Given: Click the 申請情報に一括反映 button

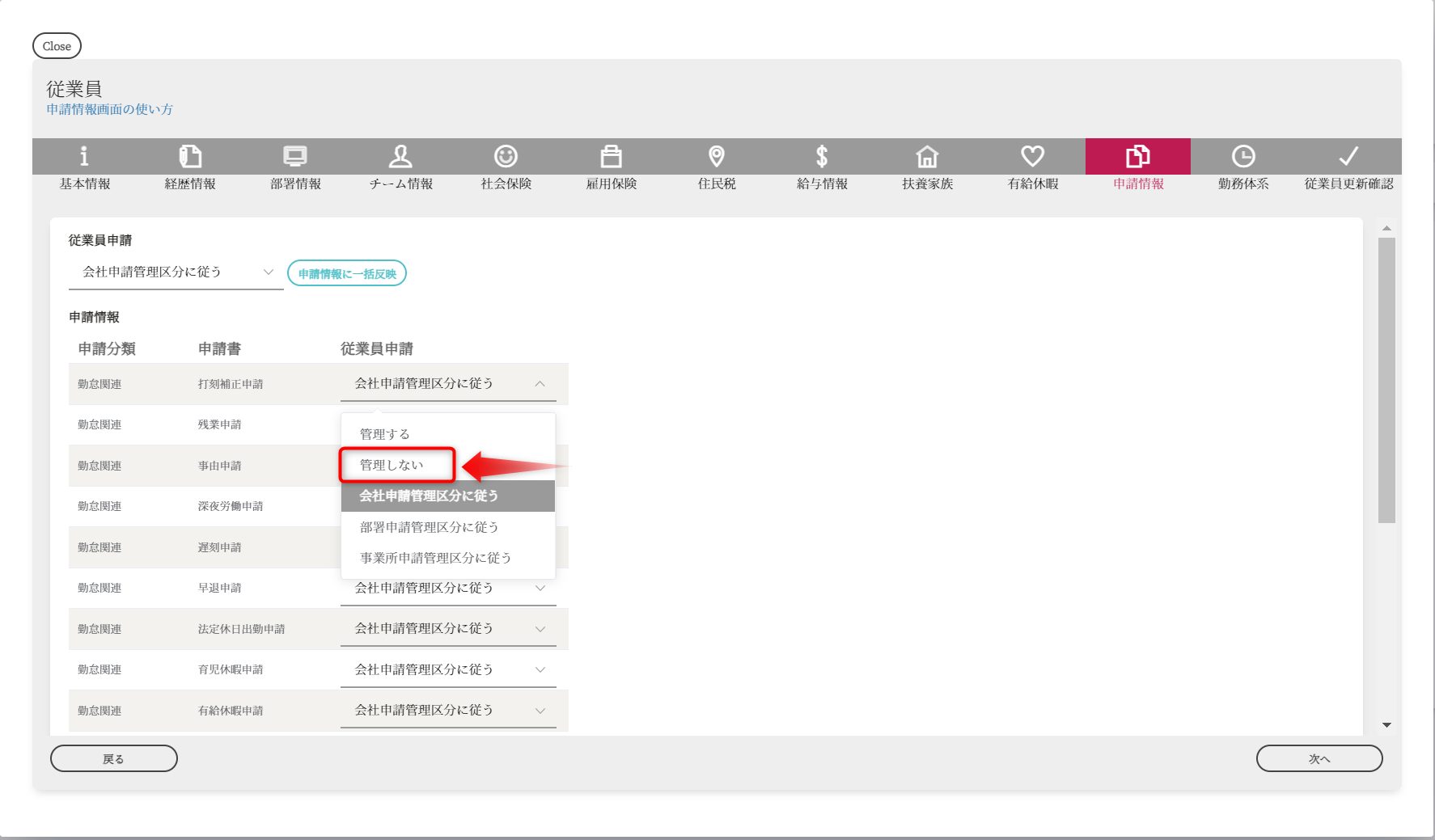Looking at the screenshot, I should tap(347, 274).
